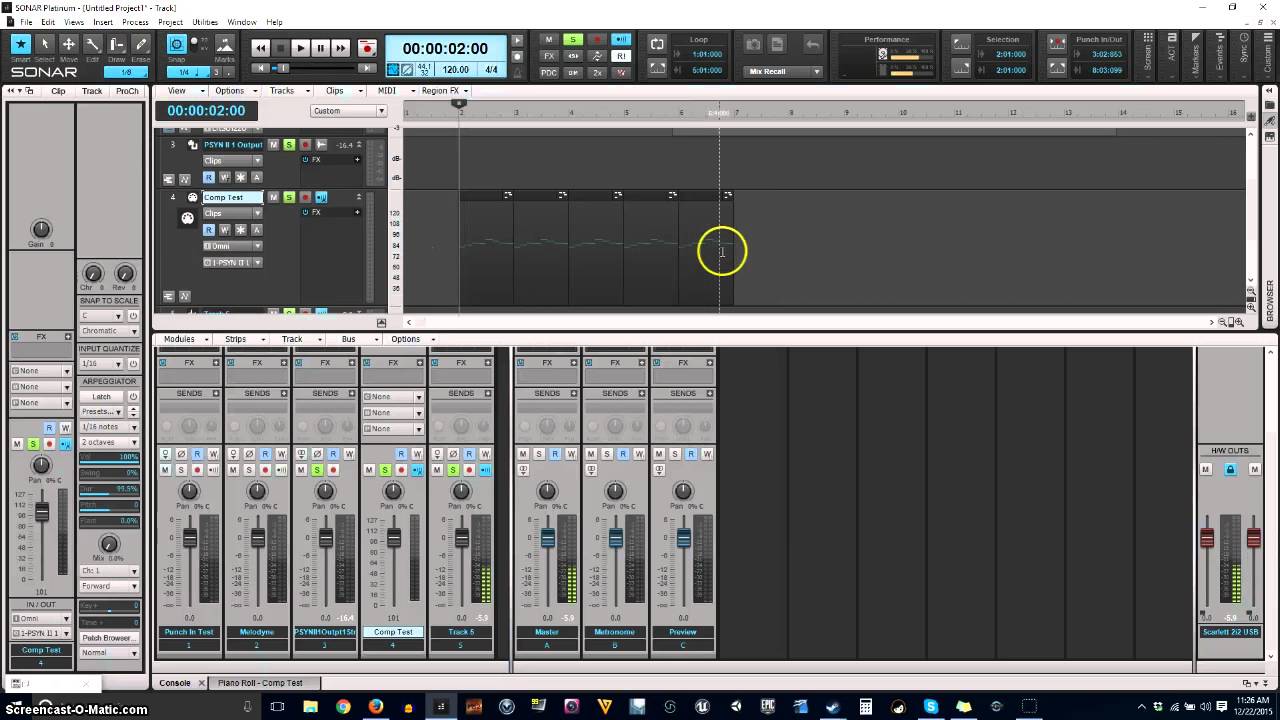Adjust Punch In Test strip fader

tap(189, 539)
